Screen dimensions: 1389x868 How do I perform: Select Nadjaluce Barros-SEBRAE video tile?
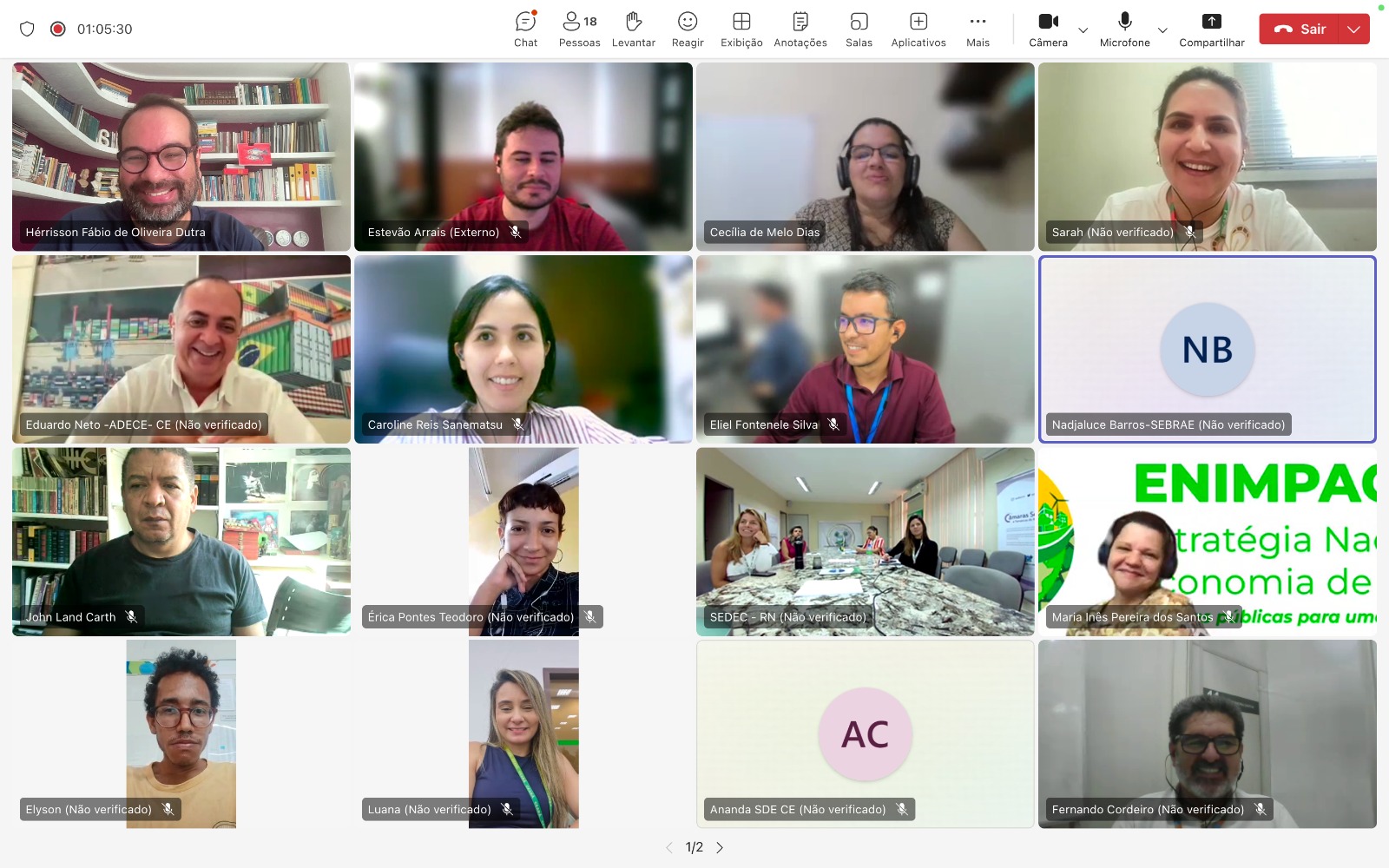[x=1207, y=349]
